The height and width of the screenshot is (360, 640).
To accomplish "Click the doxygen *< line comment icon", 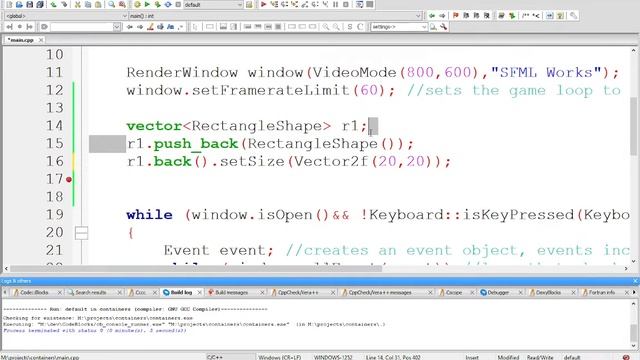I will click(536, 16).
